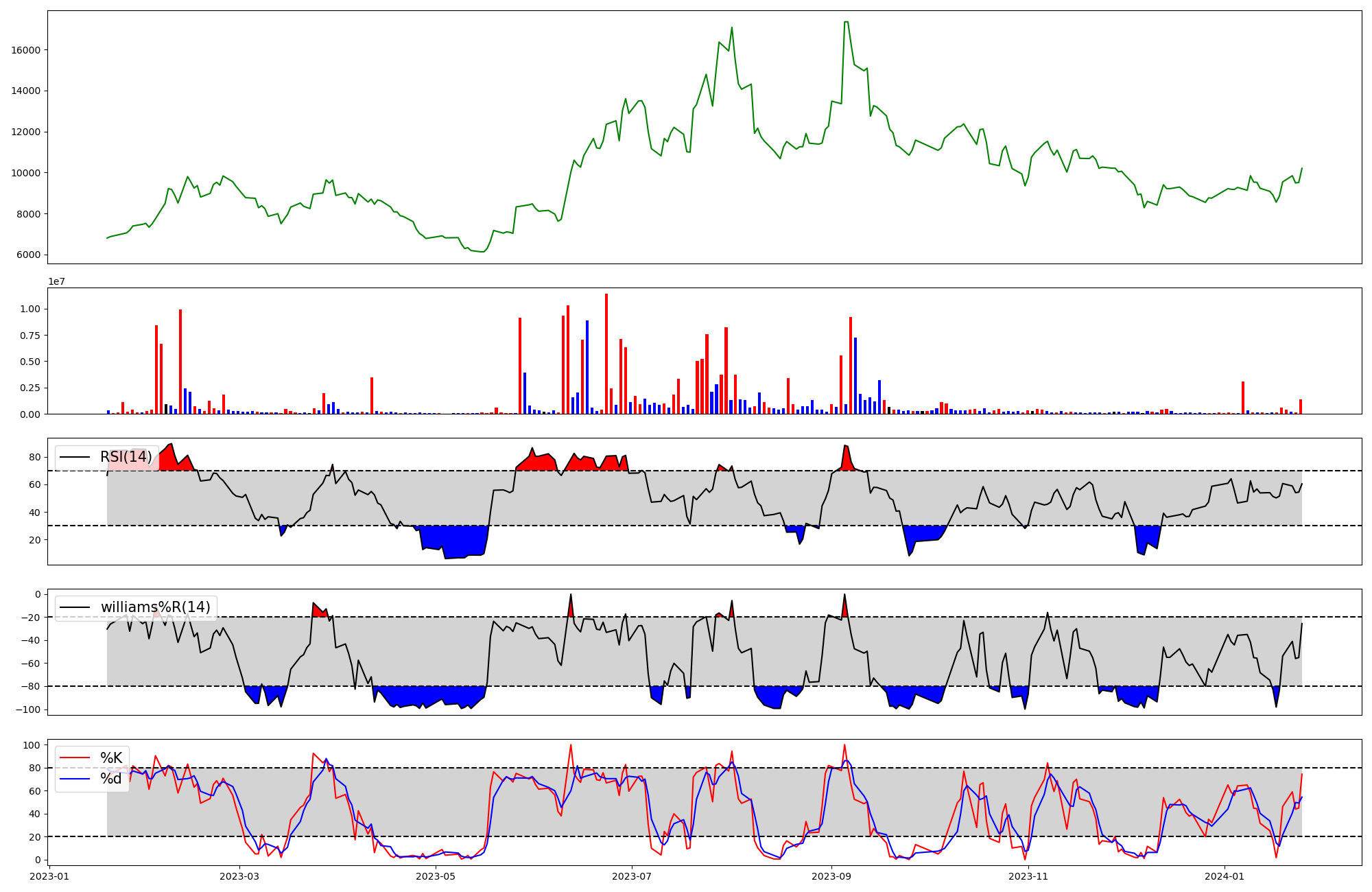Click the blue %d legend line sample
The width and height of the screenshot is (1372, 892).
tap(75, 779)
